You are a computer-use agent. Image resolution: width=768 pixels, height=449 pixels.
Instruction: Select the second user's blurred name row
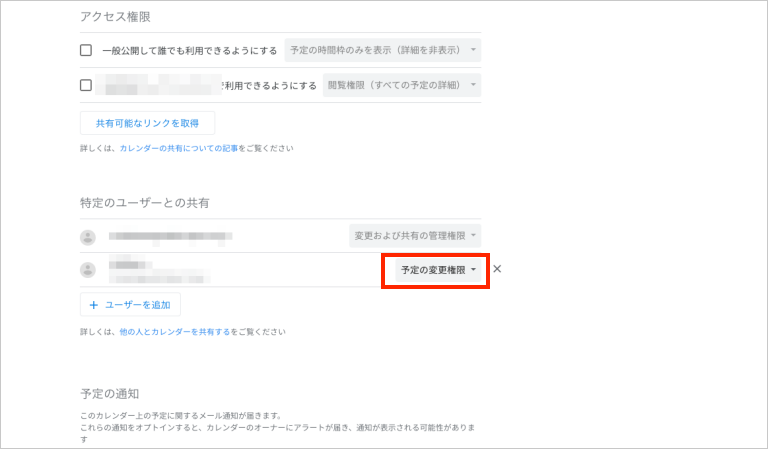coord(158,270)
